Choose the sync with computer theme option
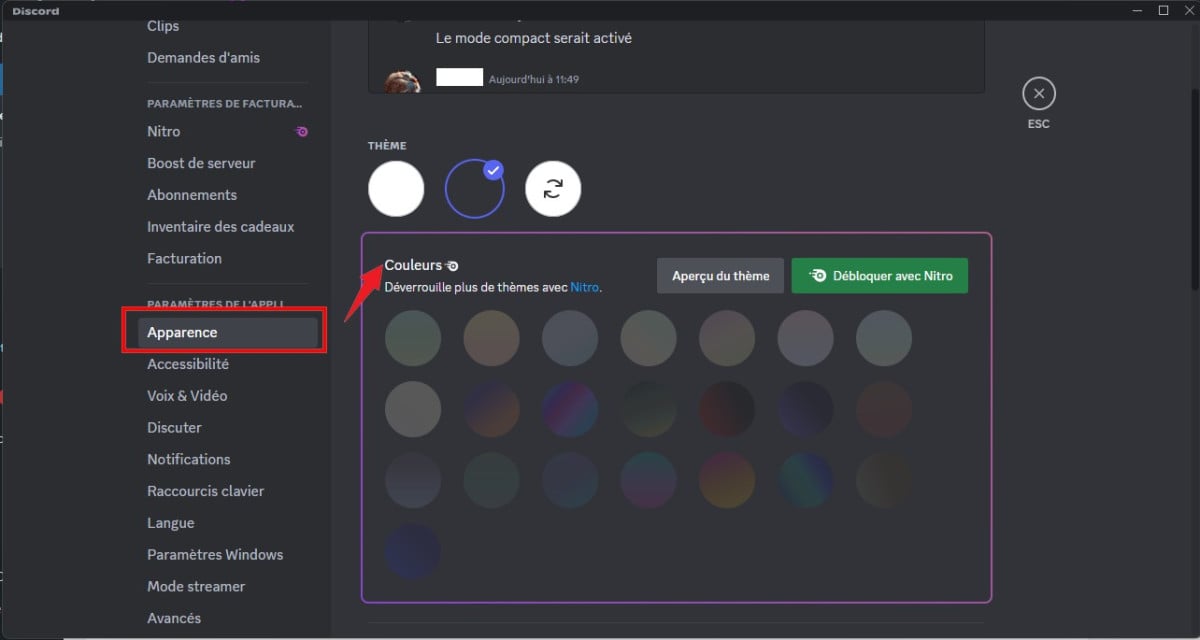Viewport: 1200px width, 640px height. [553, 188]
